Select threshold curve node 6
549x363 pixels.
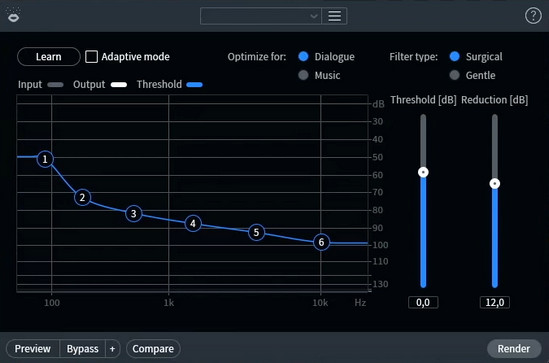(x=321, y=242)
